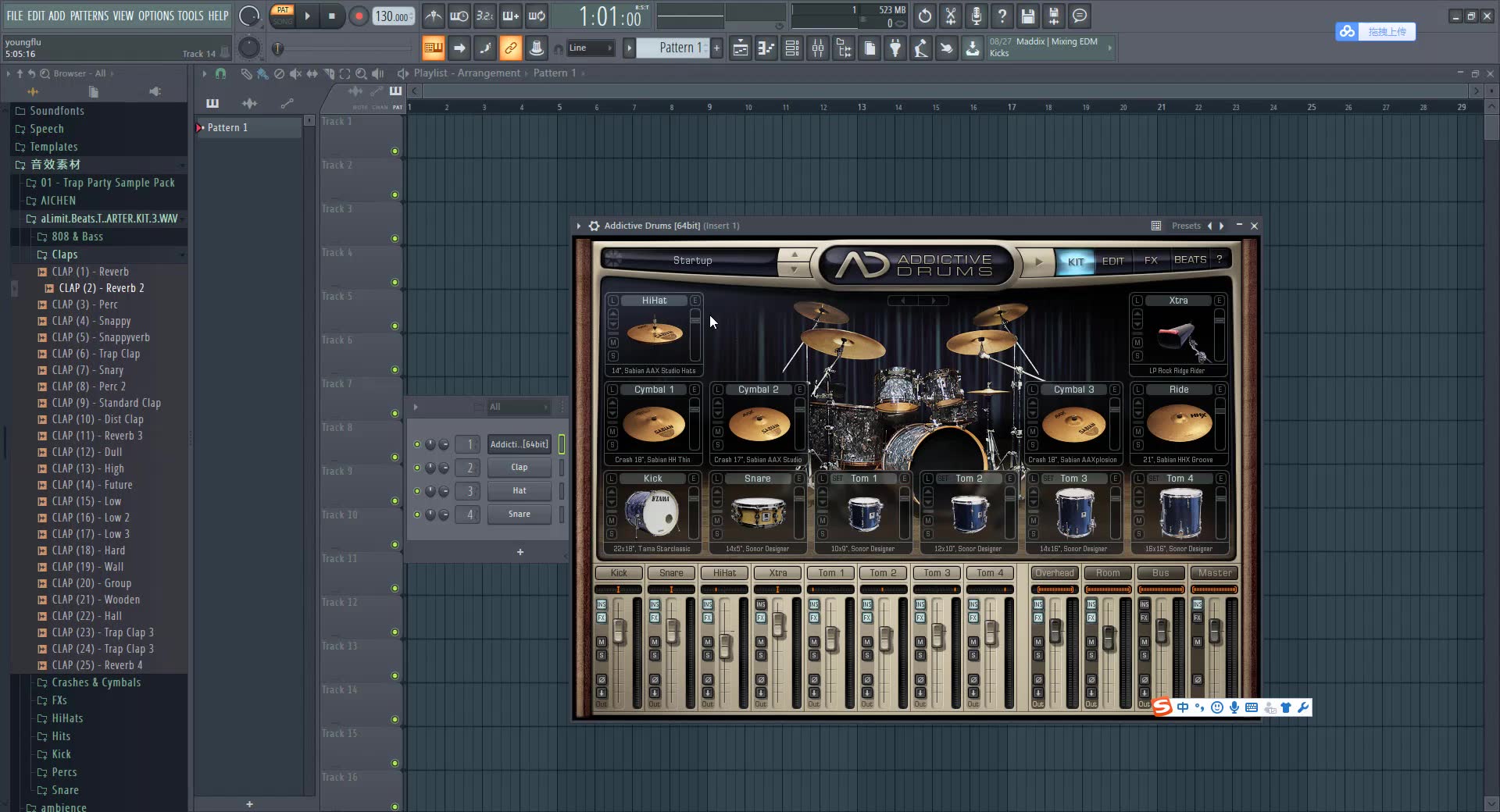
Task: Open the TOOLS menu
Action: coord(190,16)
